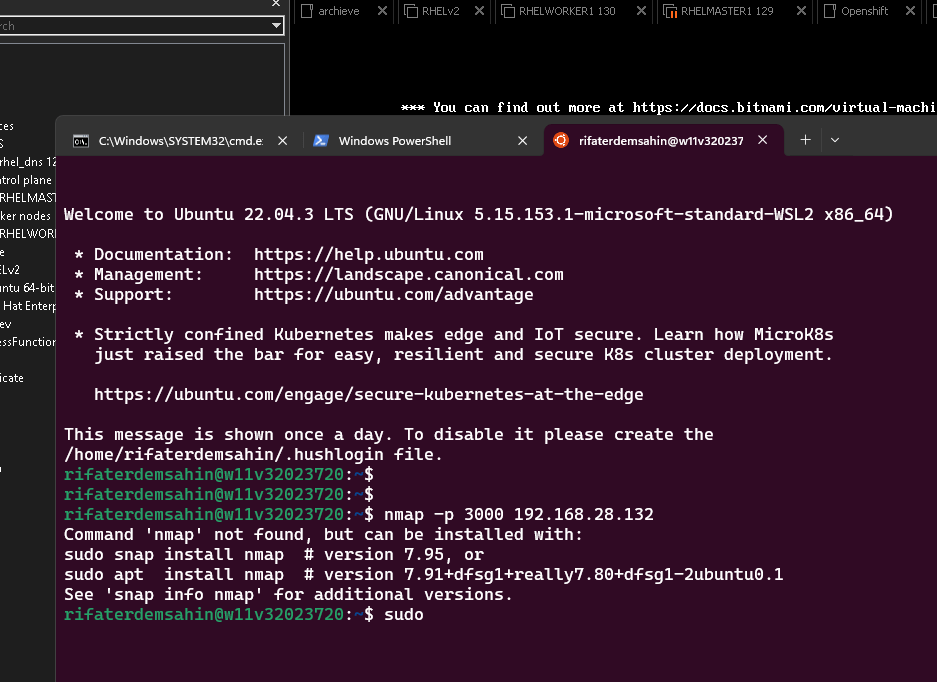Close the cmd.exe terminal tab
Image resolution: width=937 pixels, height=682 pixels.
(x=283, y=140)
